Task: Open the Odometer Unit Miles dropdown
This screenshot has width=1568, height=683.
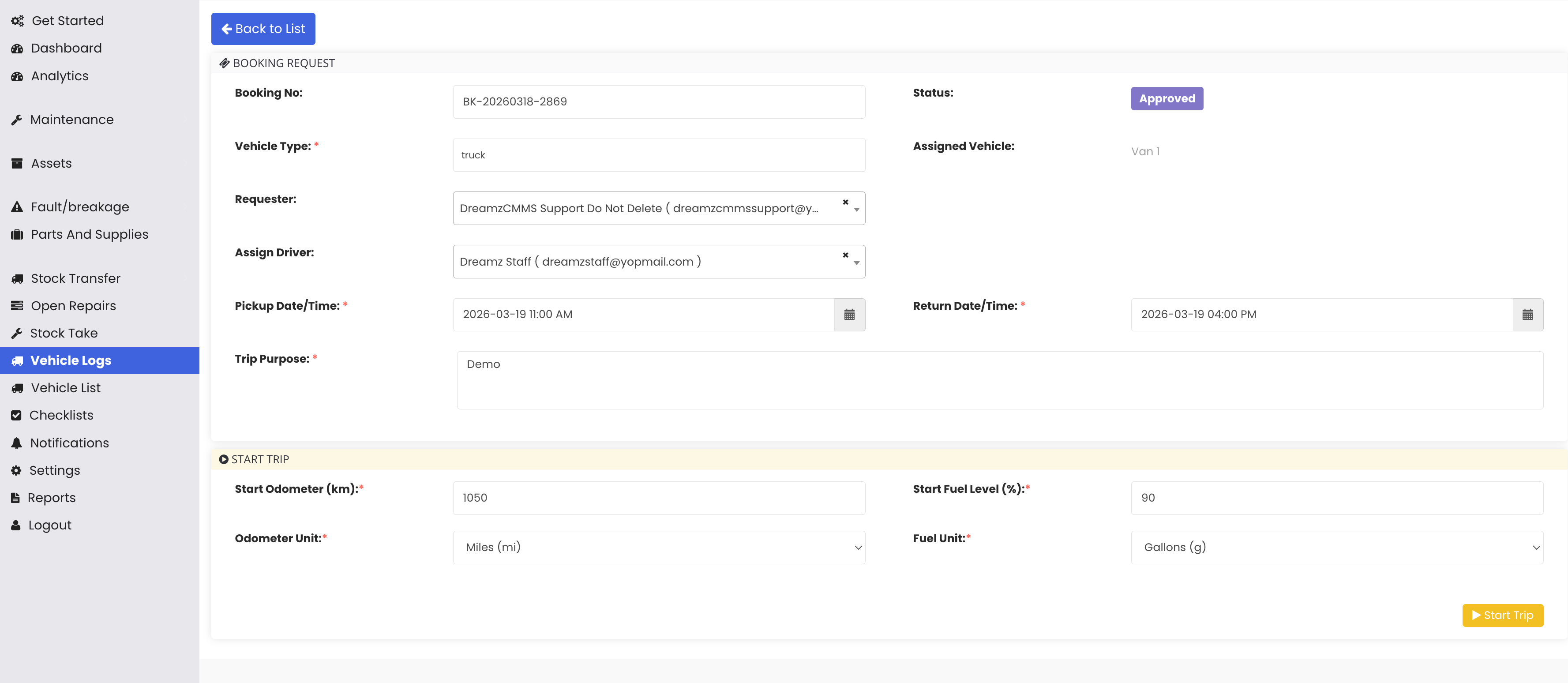Action: click(x=659, y=547)
